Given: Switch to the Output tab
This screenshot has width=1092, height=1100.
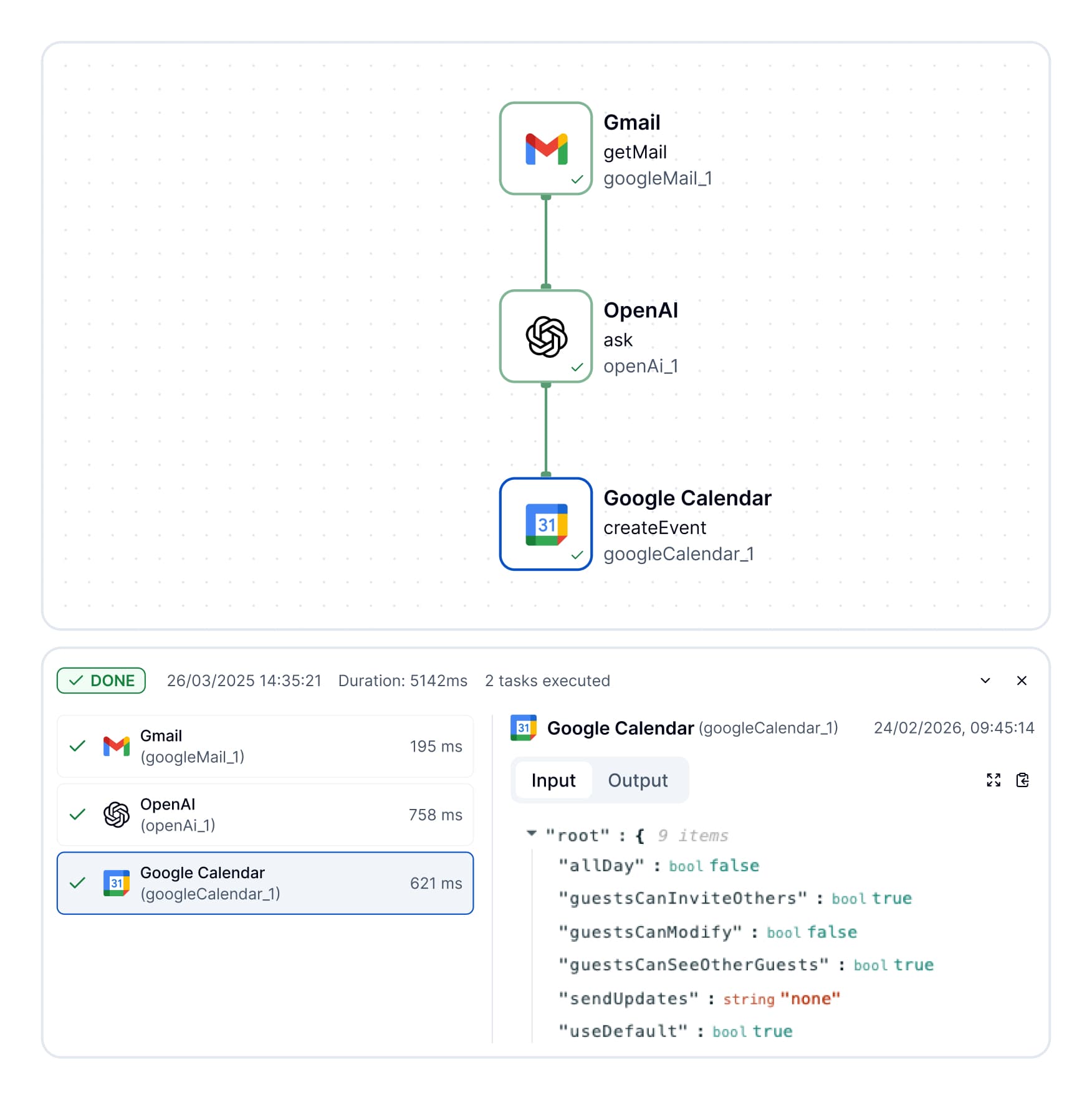Looking at the screenshot, I should point(637,780).
